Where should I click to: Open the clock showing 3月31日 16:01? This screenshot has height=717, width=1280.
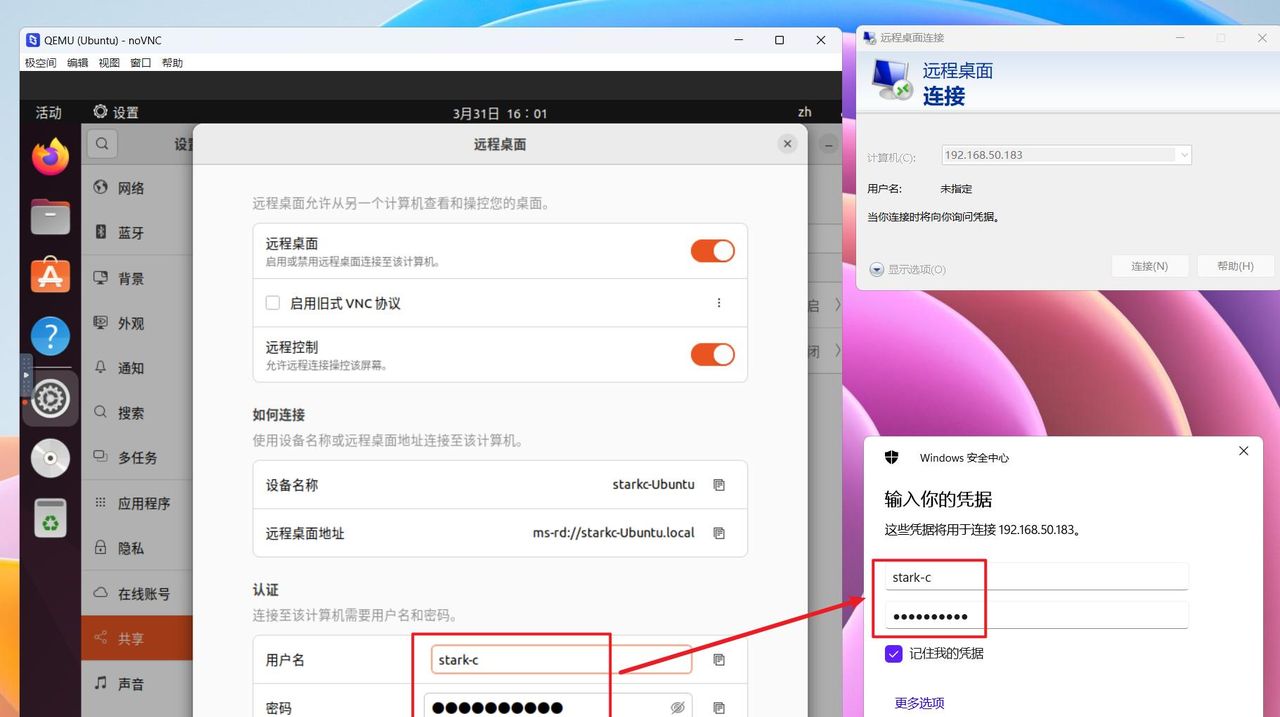pyautogui.click(x=500, y=113)
